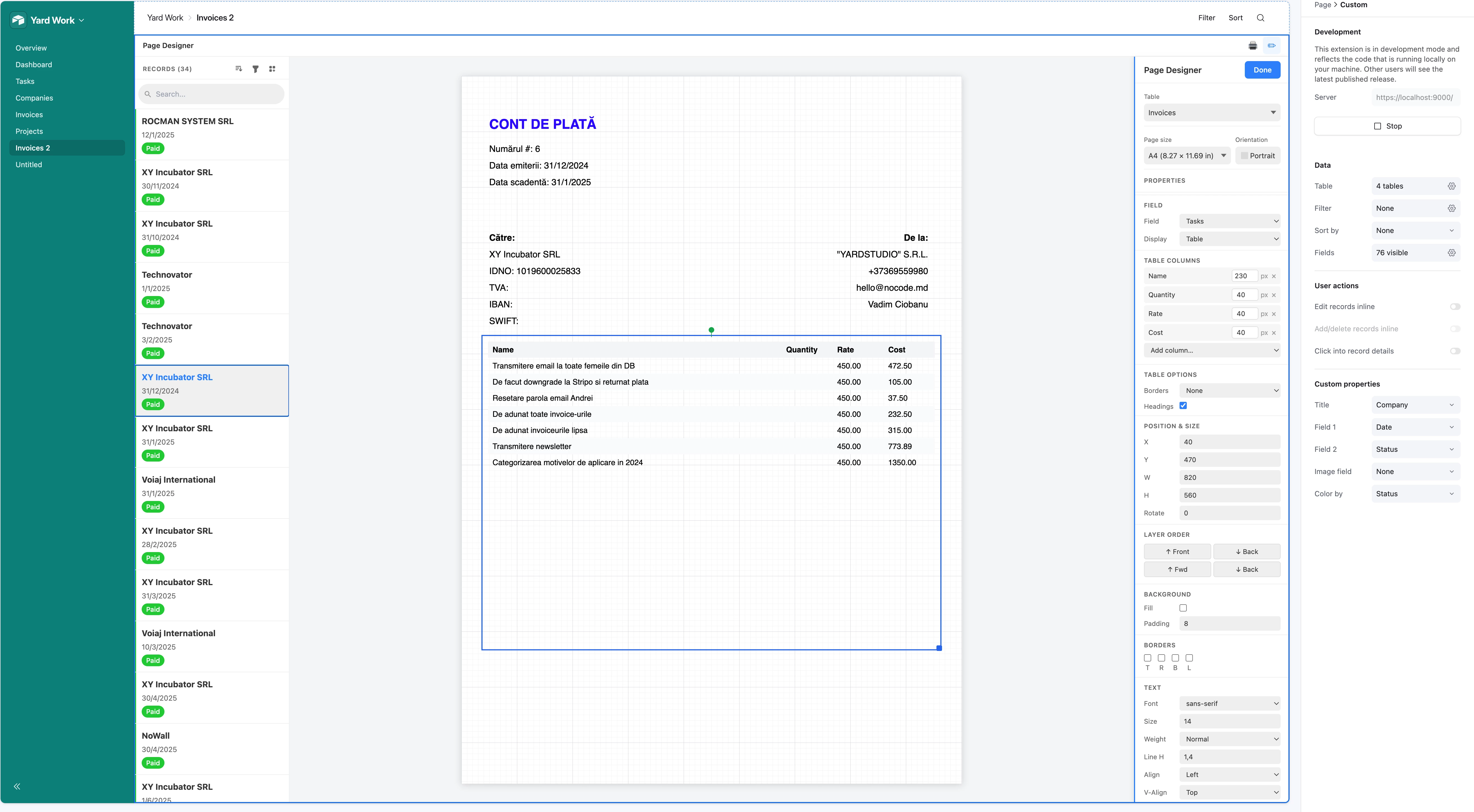The width and height of the screenshot is (1474, 812).
Task: Toggle Edit records inline switch
Action: click(1455, 307)
